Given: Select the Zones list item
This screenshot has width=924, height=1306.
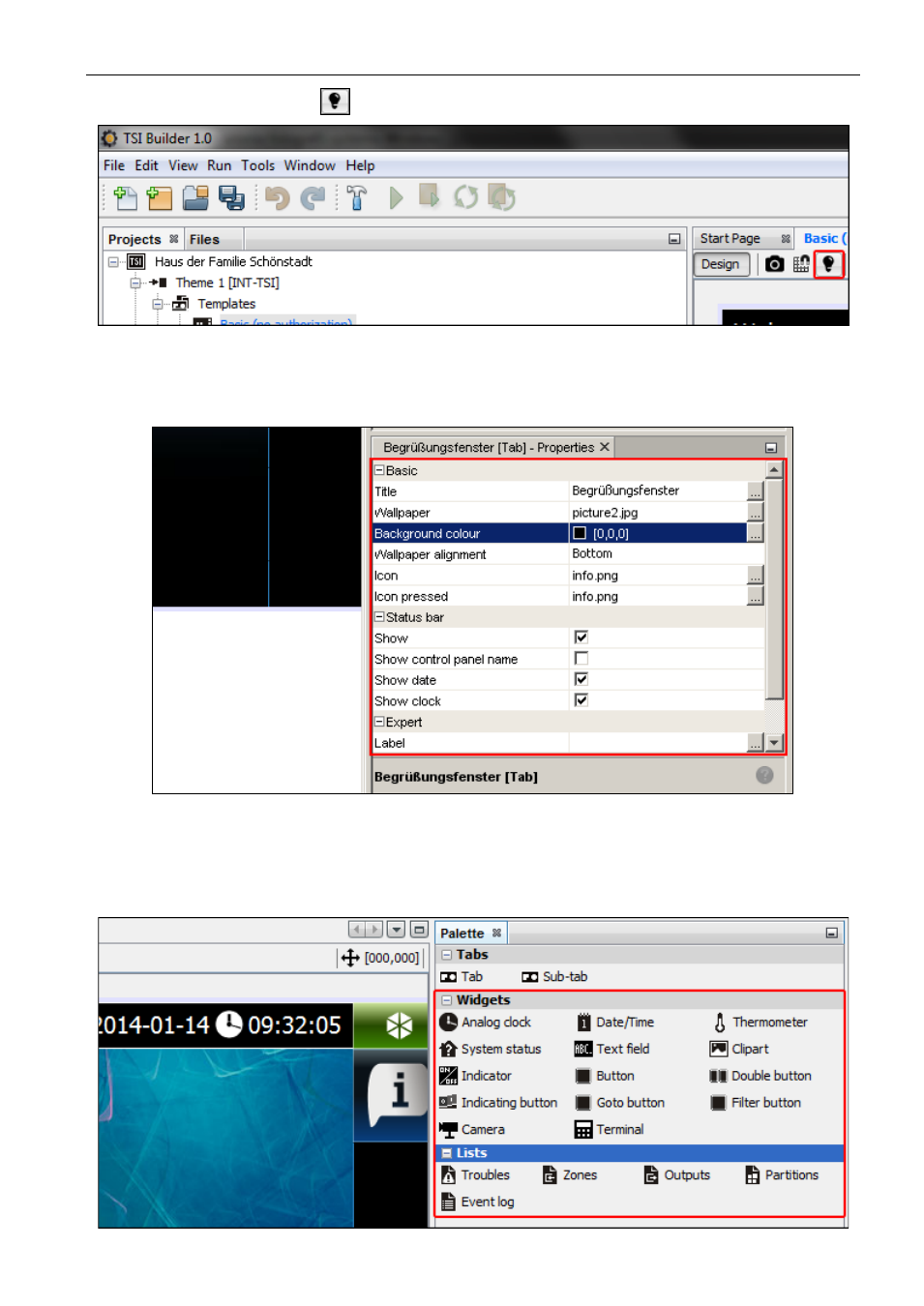Looking at the screenshot, I should (570, 1174).
